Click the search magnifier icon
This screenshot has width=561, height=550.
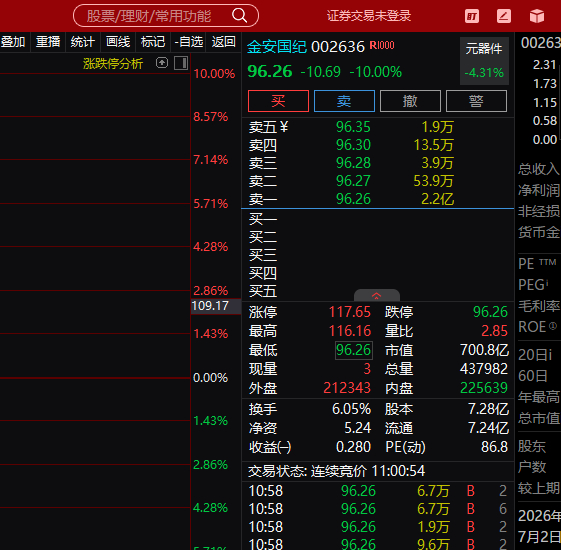pos(239,16)
